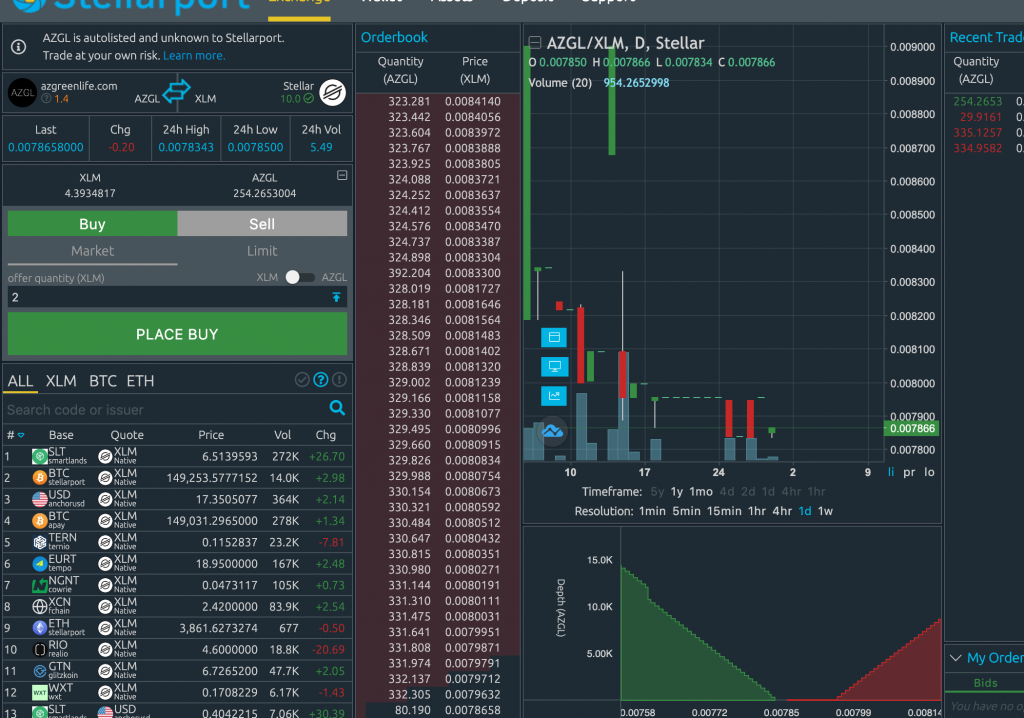Click the BTC stellarport bitcoin icon
This screenshot has height=718, width=1024.
pos(40,478)
